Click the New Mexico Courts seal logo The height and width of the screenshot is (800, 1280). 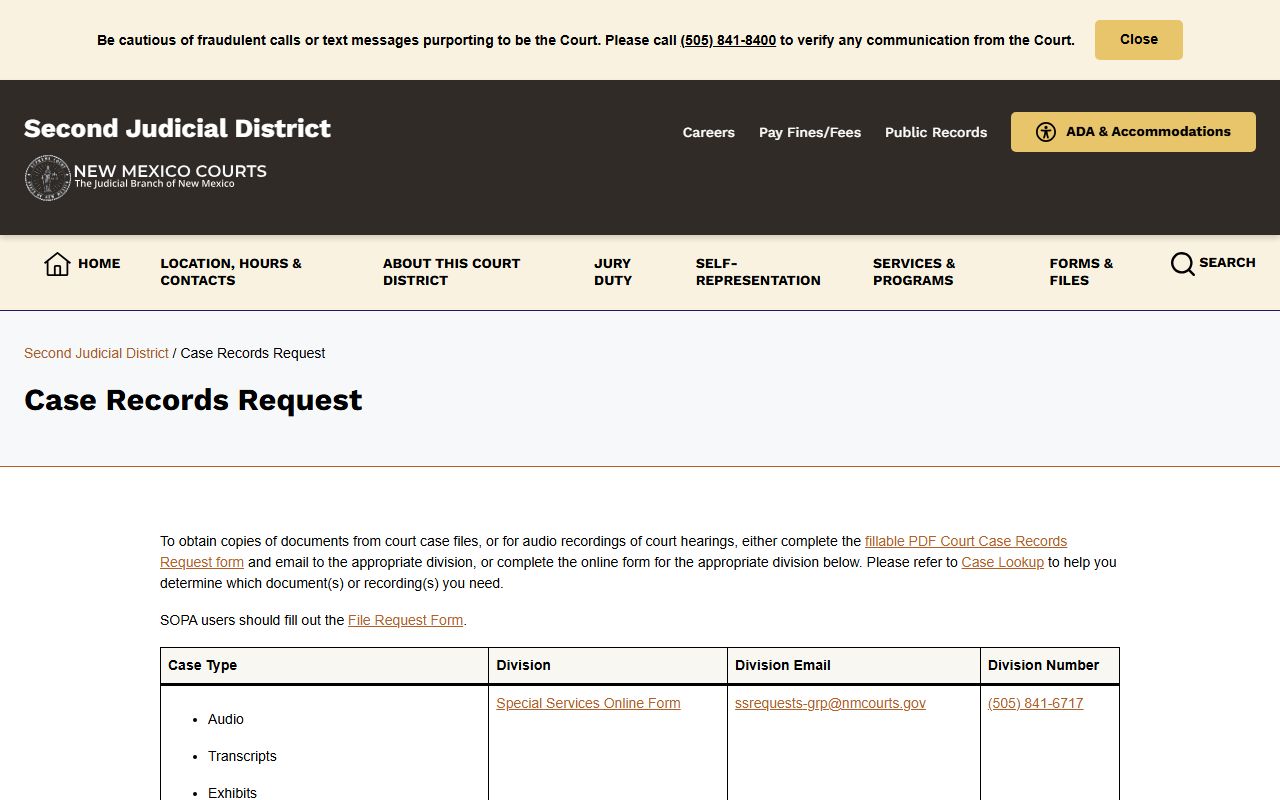coord(47,178)
